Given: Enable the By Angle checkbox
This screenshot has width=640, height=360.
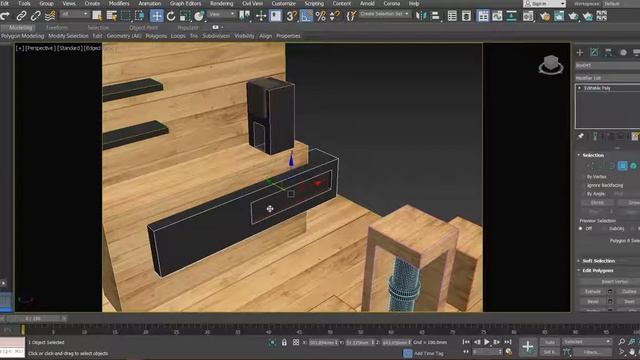Looking at the screenshot, I should [x=583, y=194].
